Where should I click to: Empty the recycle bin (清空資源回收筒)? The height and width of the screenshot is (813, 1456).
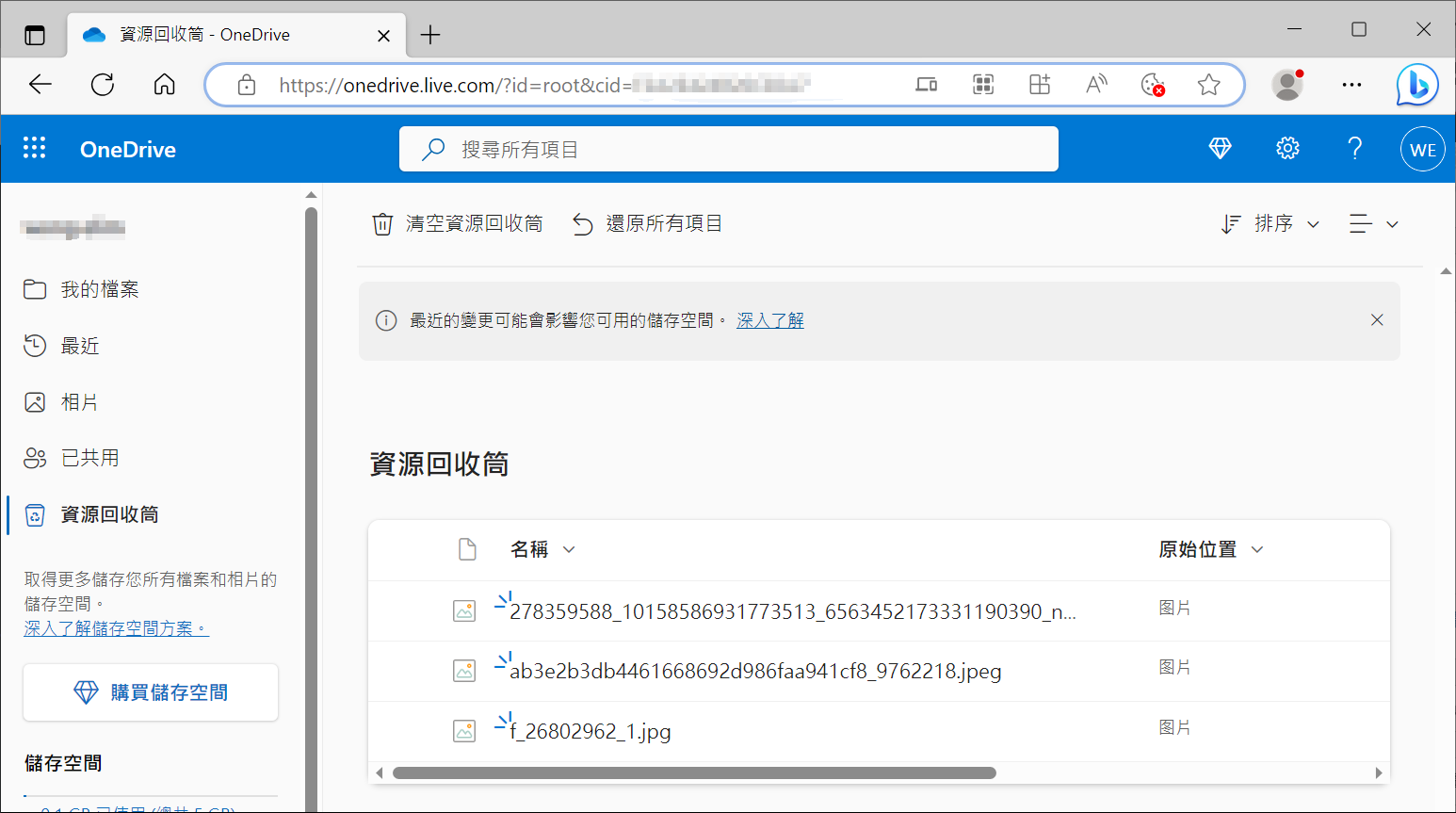458,223
